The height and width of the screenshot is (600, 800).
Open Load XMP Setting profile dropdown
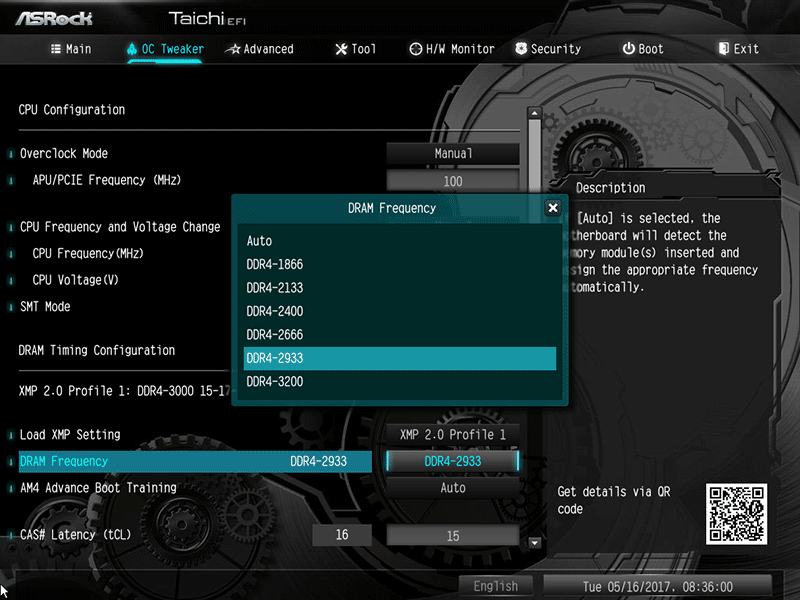click(x=453, y=435)
